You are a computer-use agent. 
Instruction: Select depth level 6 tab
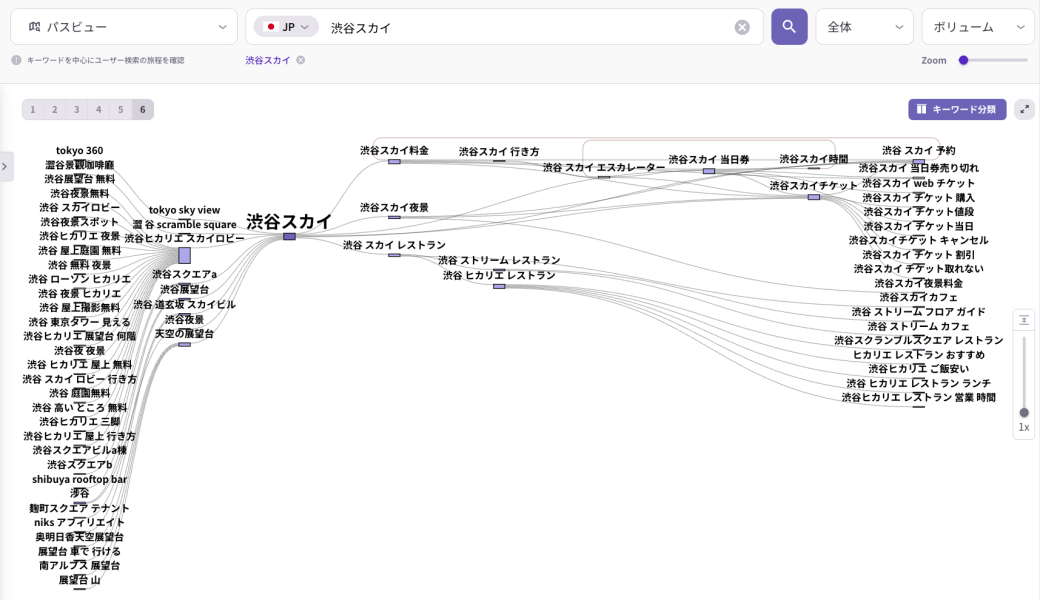pos(143,109)
